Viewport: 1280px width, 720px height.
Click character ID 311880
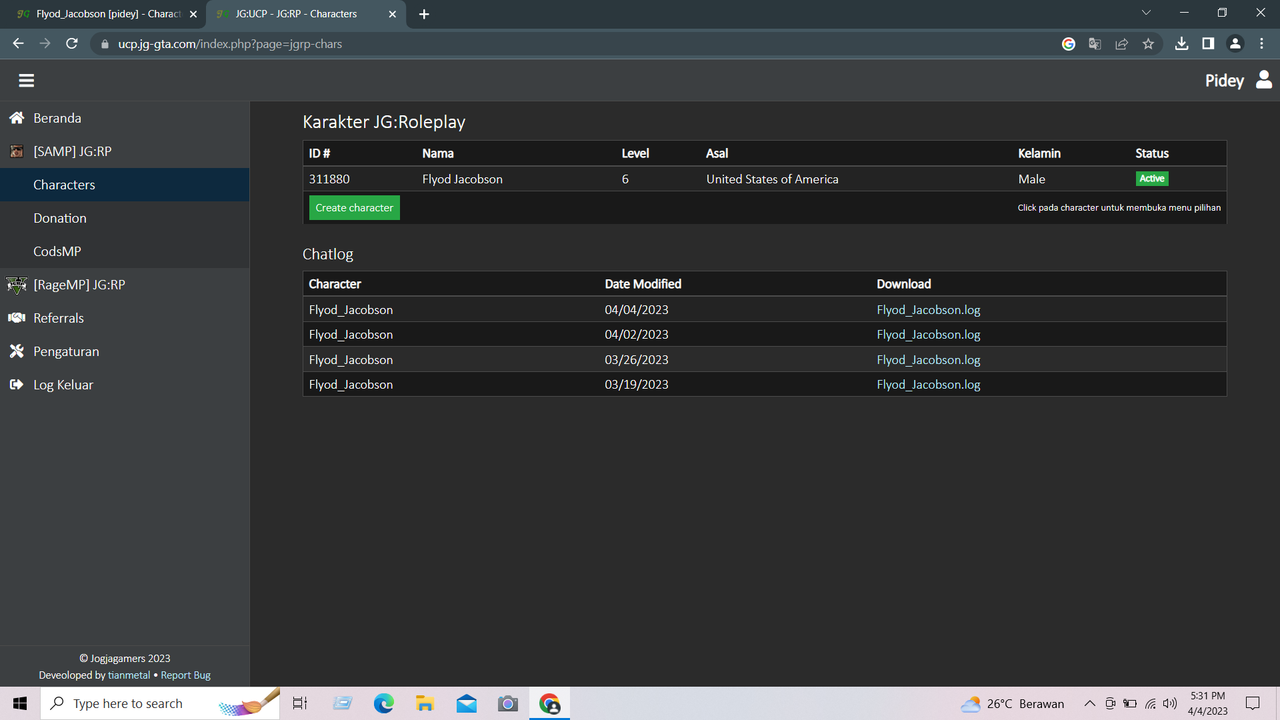329,179
